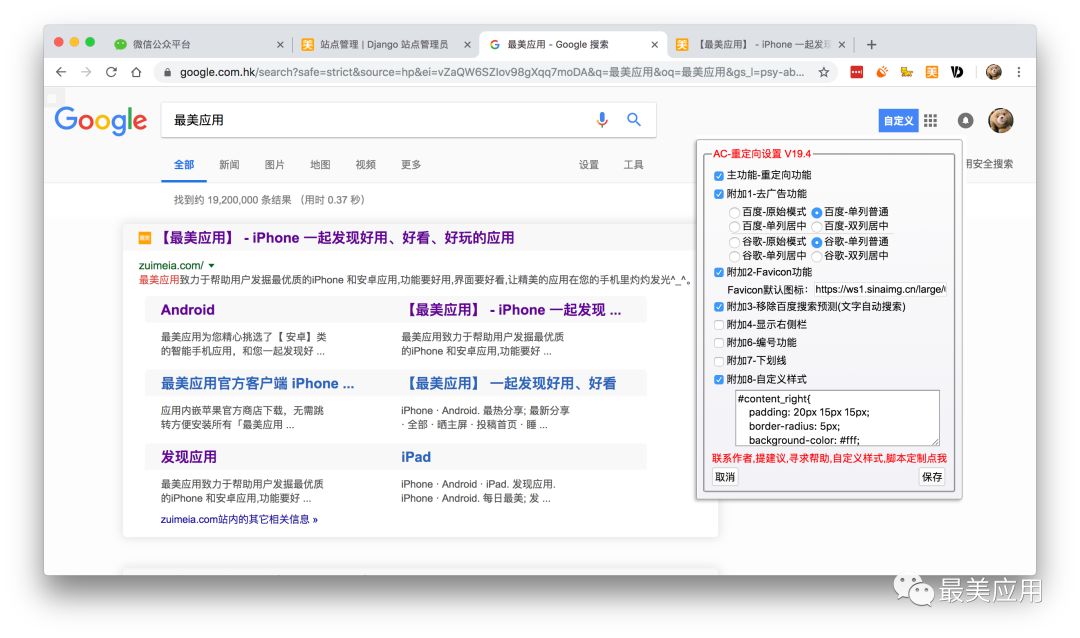The height and width of the screenshot is (638, 1080).
Task: Open the browser home page icon
Action: coord(136,72)
